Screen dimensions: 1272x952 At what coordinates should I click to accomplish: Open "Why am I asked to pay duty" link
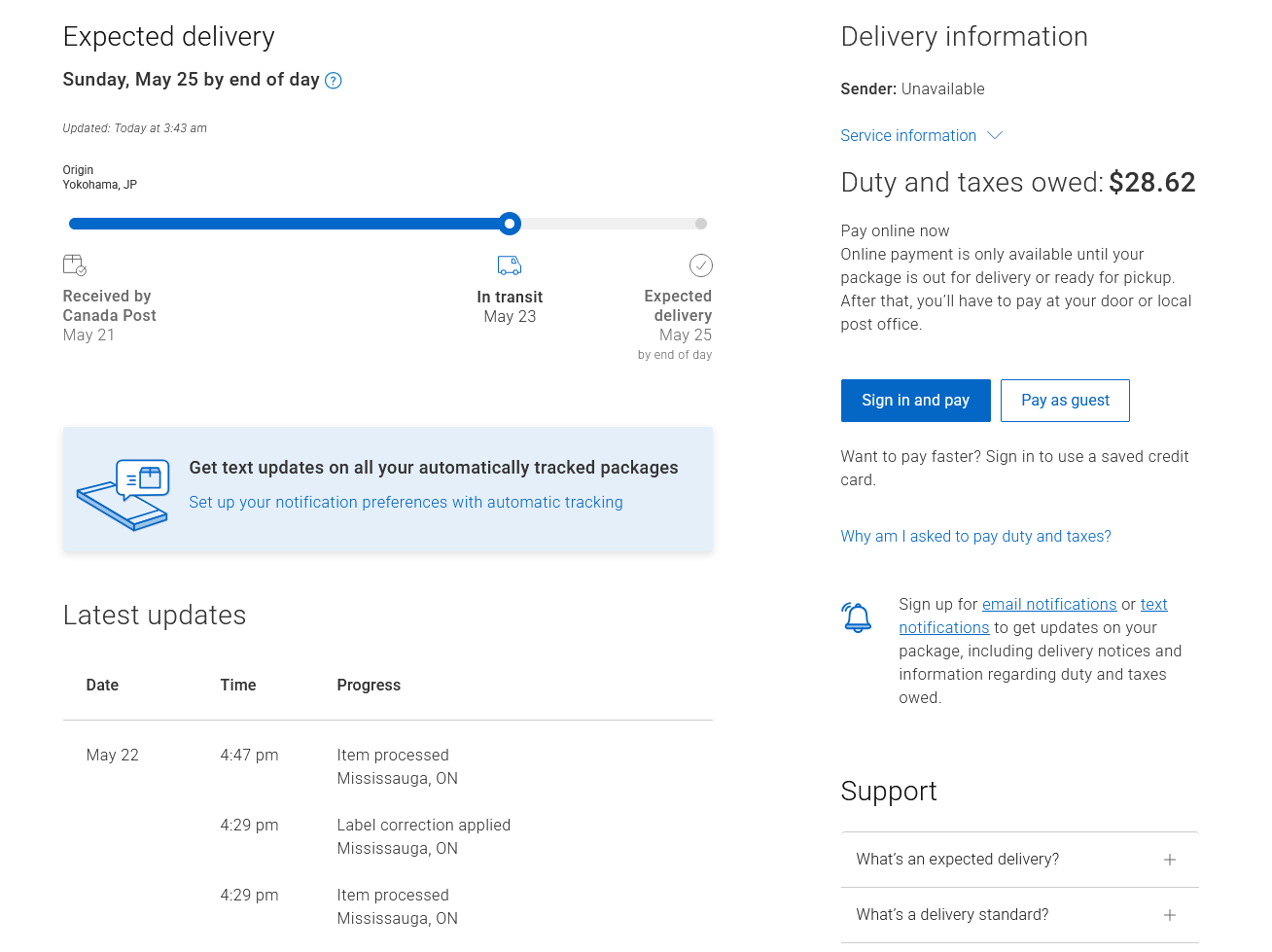[x=975, y=537]
